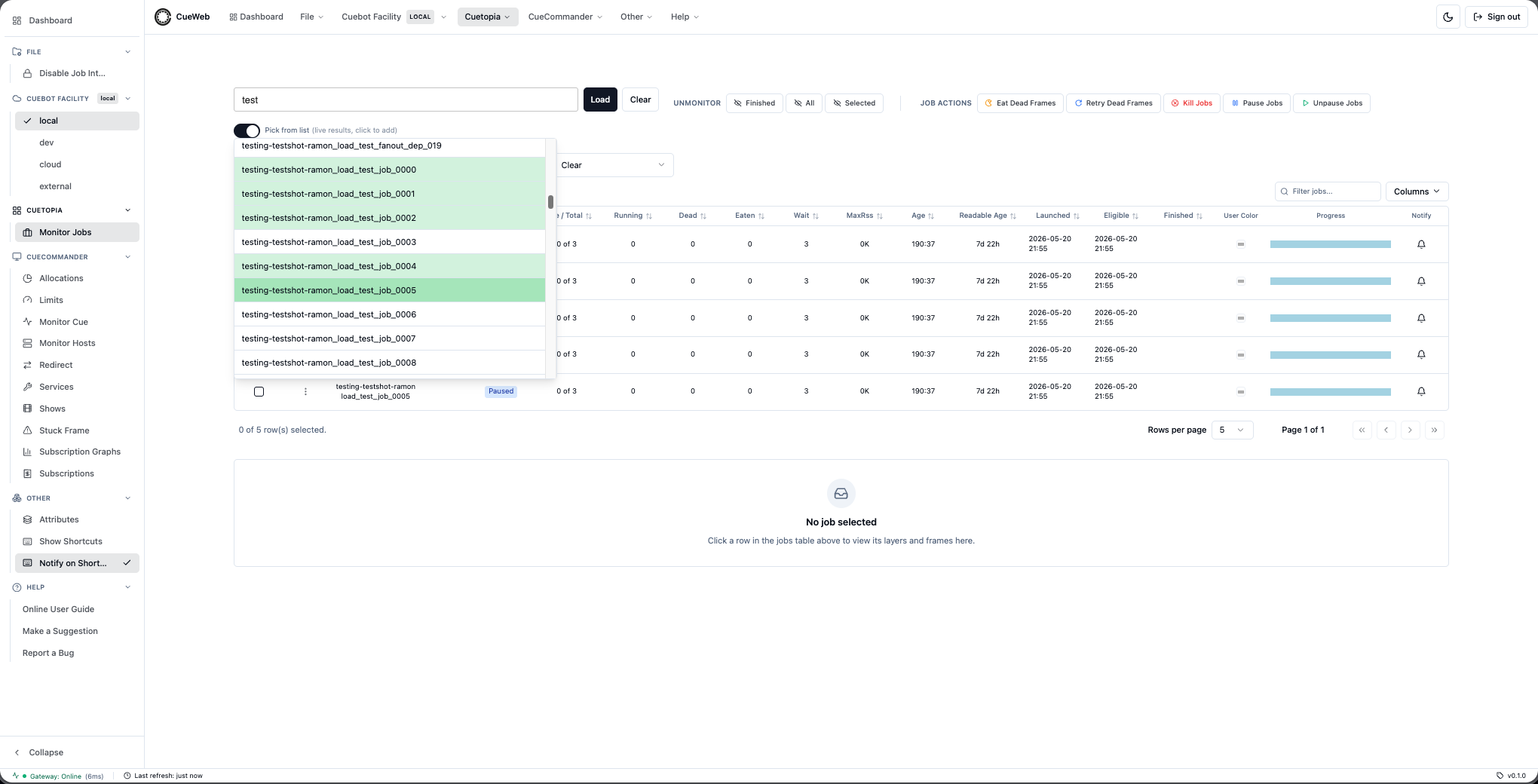Screen dimensions: 1538x784
Task: Select local facility in sidebar
Action: [77, 121]
